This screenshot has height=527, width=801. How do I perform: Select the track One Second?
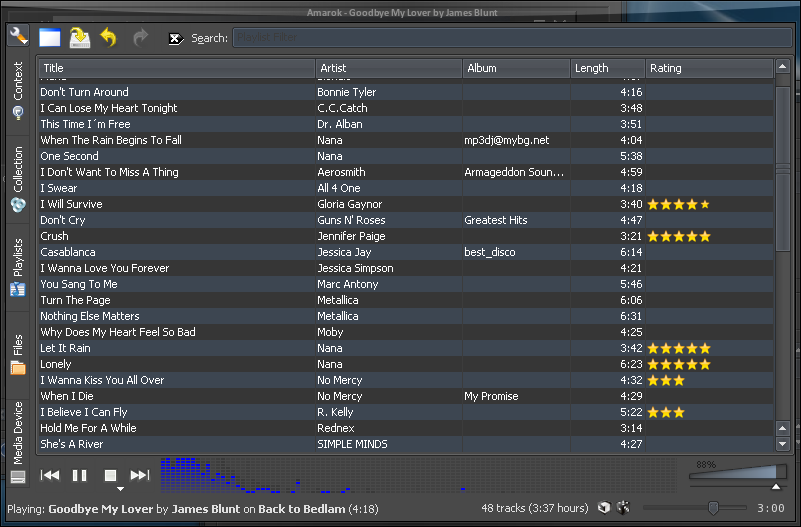tap(406, 156)
